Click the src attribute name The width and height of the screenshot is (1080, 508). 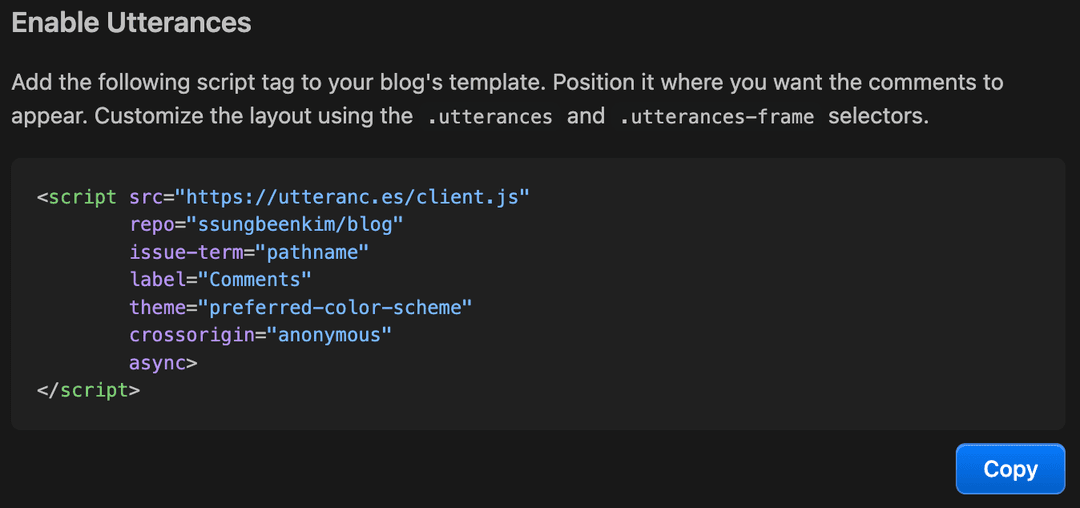tap(147, 197)
